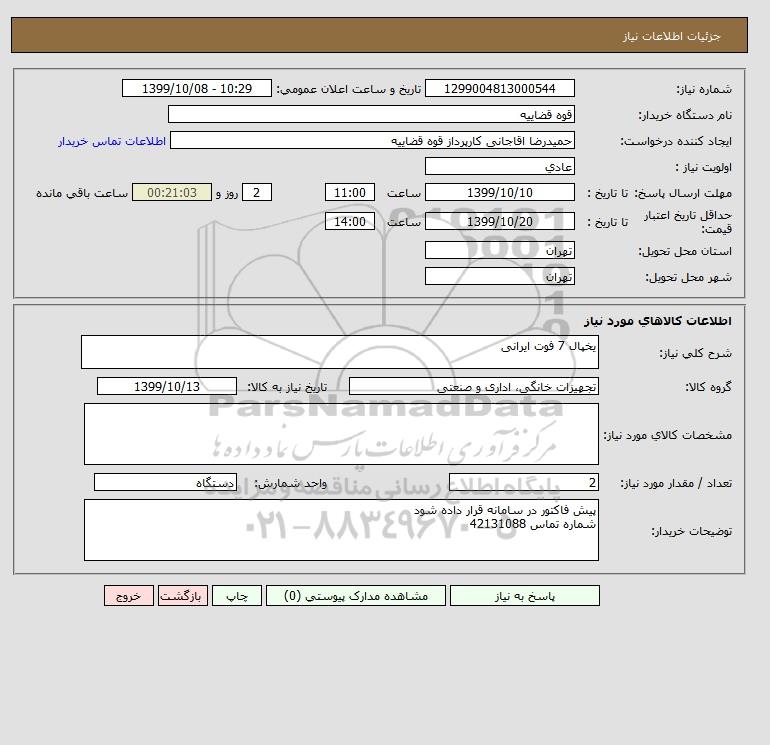The width and height of the screenshot is (770, 745).
Task: Click the remaining time countdown 00:21:03
Action: [x=172, y=193]
